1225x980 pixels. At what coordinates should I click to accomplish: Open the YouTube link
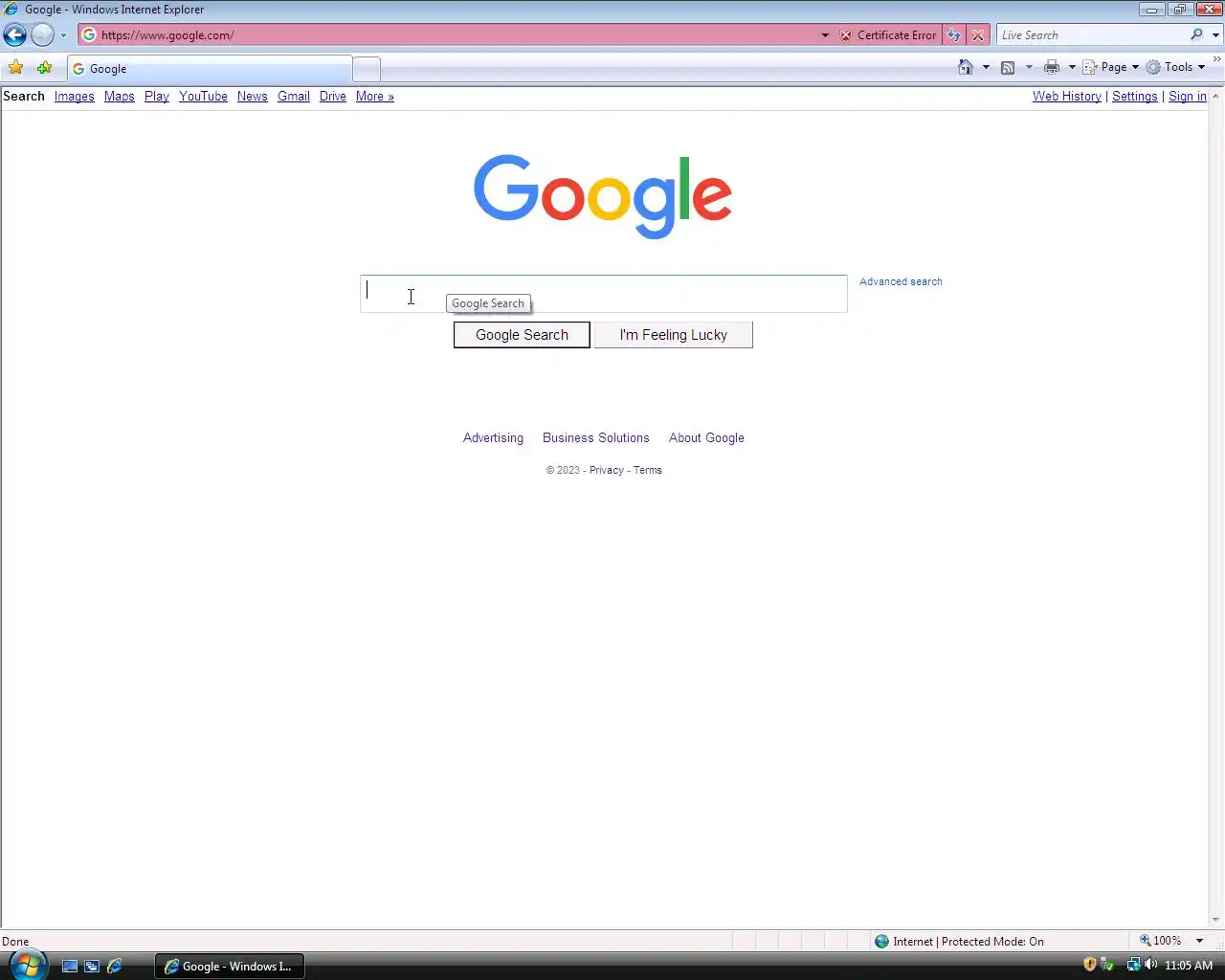(203, 97)
